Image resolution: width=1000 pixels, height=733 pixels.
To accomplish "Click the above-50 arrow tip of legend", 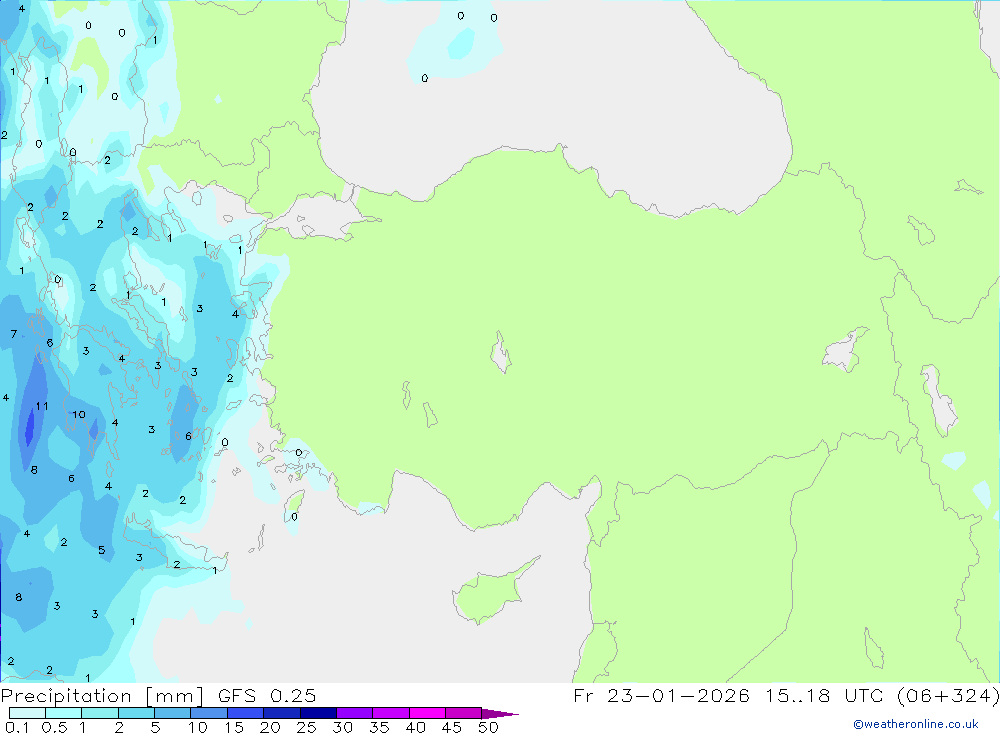I will [x=499, y=713].
